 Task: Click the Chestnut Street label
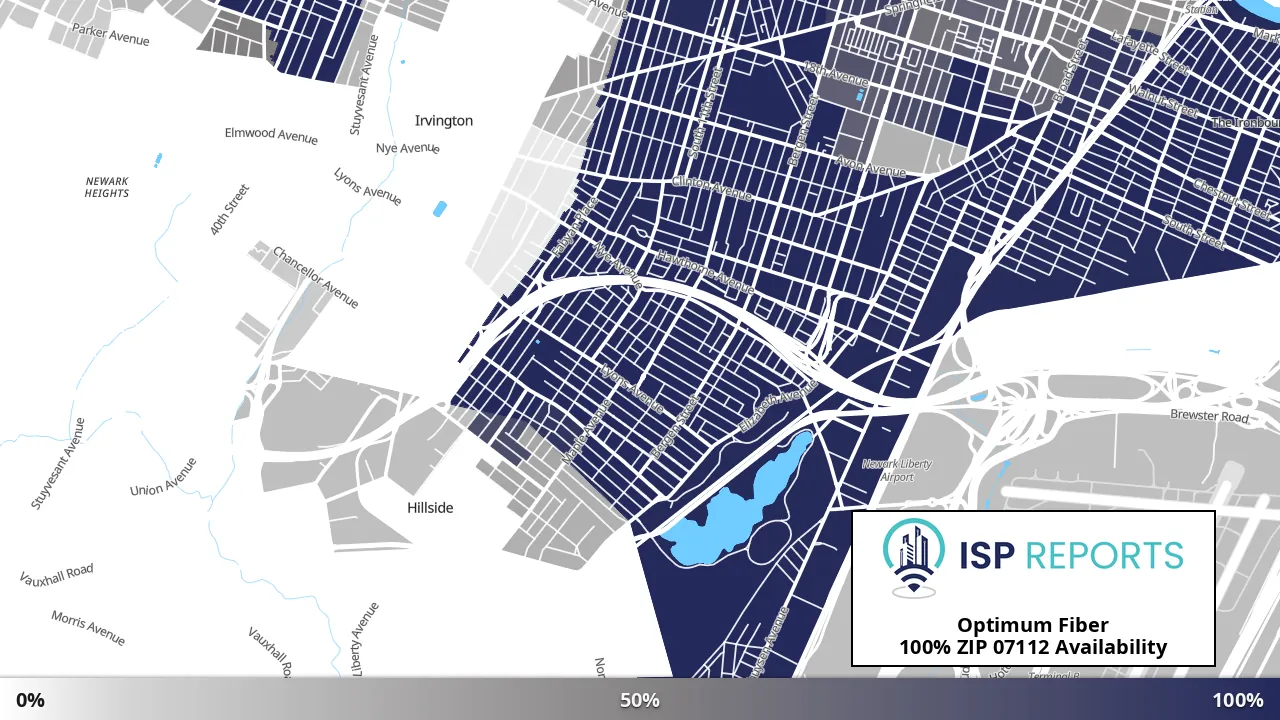[x=1233, y=198]
